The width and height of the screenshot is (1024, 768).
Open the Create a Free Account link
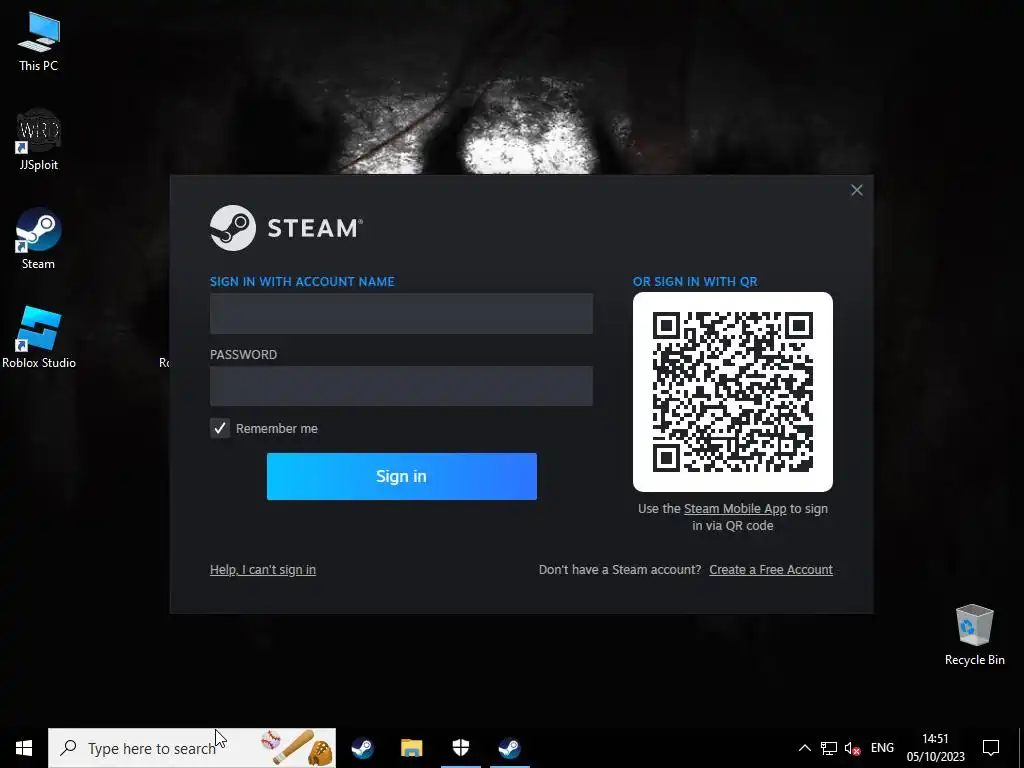click(x=771, y=569)
